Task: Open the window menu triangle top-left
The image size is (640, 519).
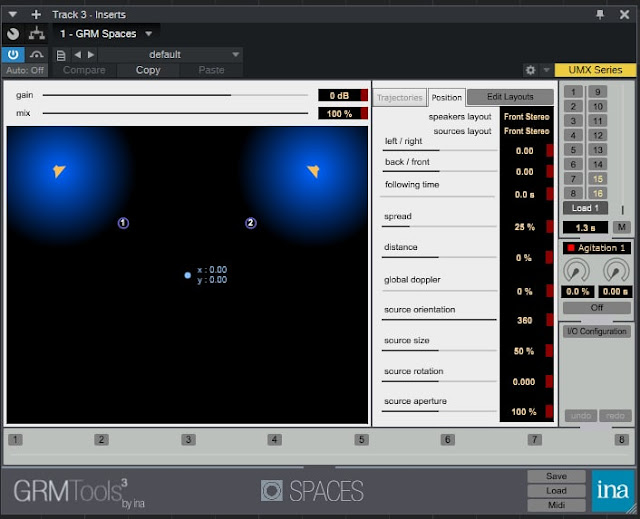Action: (13, 15)
